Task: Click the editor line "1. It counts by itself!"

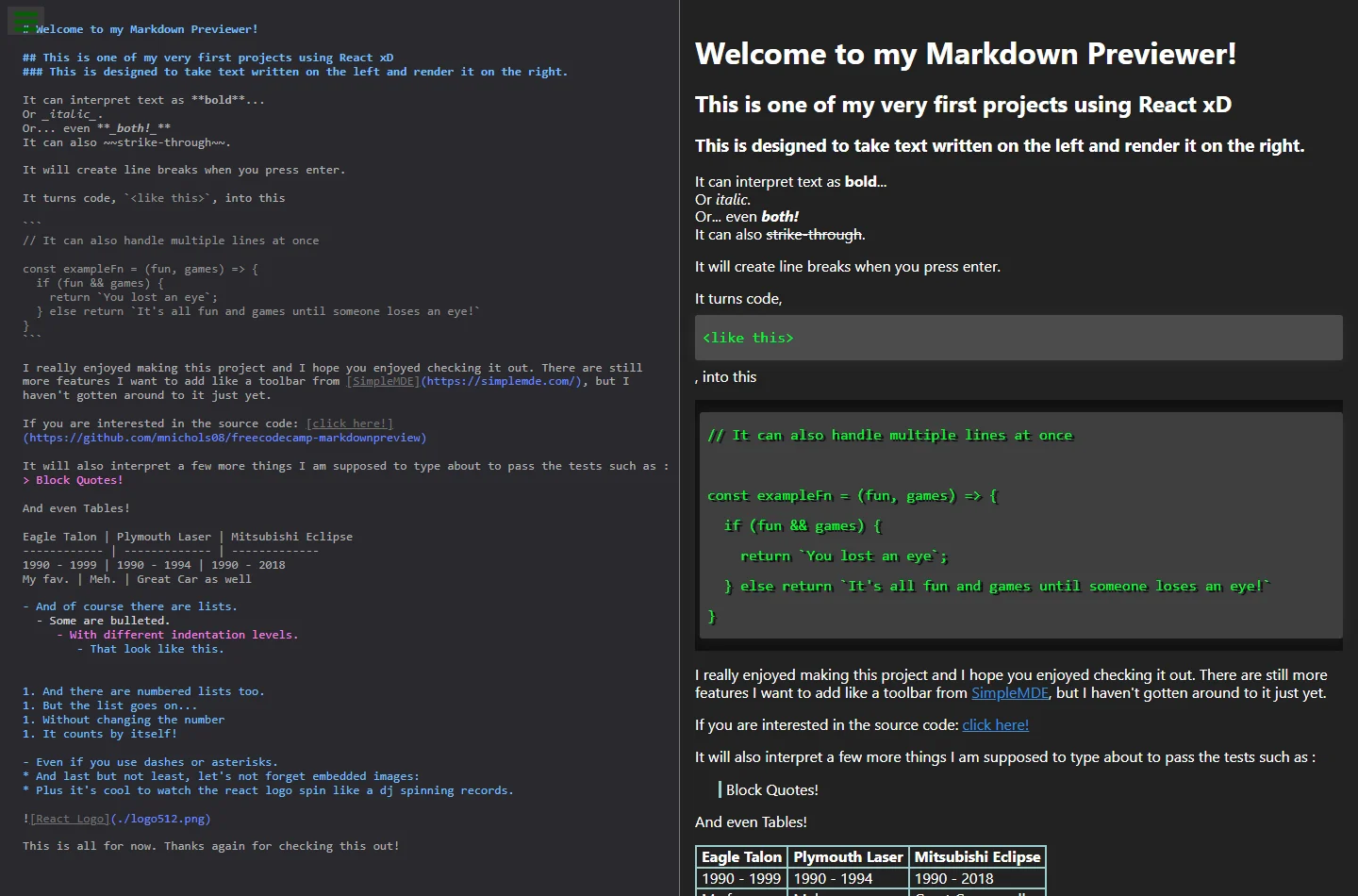Action: 100,735
